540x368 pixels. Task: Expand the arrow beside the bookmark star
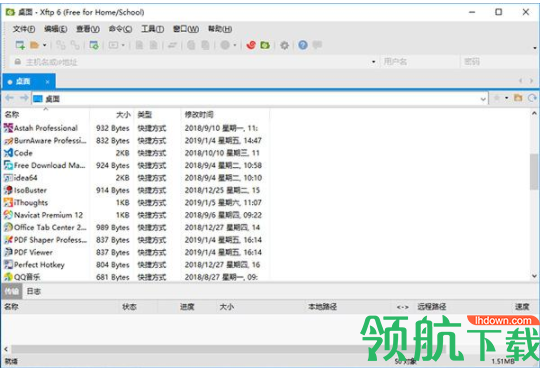point(507,98)
